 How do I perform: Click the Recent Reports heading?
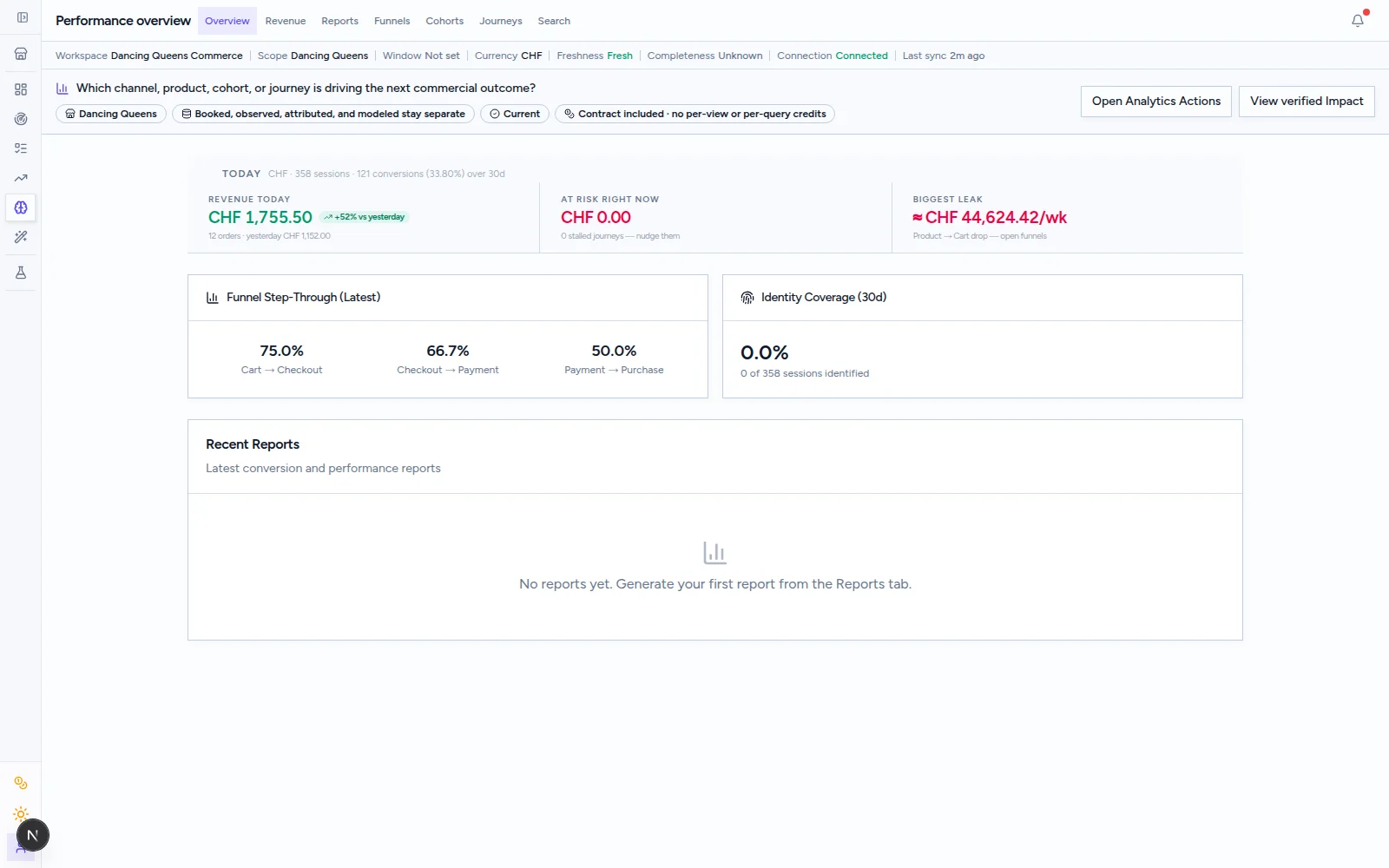pos(253,444)
